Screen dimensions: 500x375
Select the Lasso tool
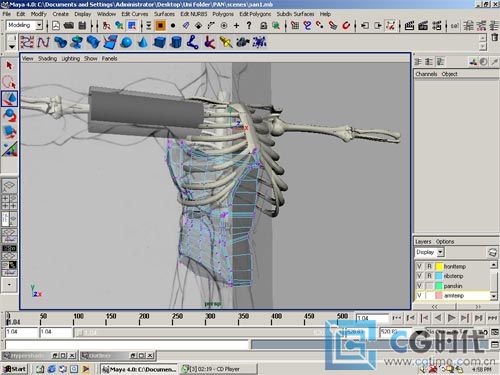coord(9,82)
